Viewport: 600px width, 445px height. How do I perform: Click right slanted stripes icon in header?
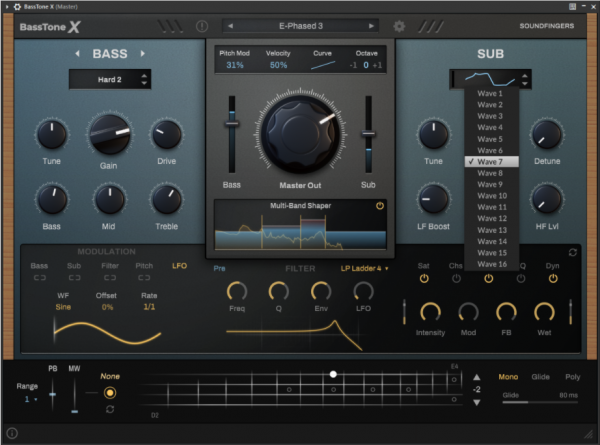(431, 26)
